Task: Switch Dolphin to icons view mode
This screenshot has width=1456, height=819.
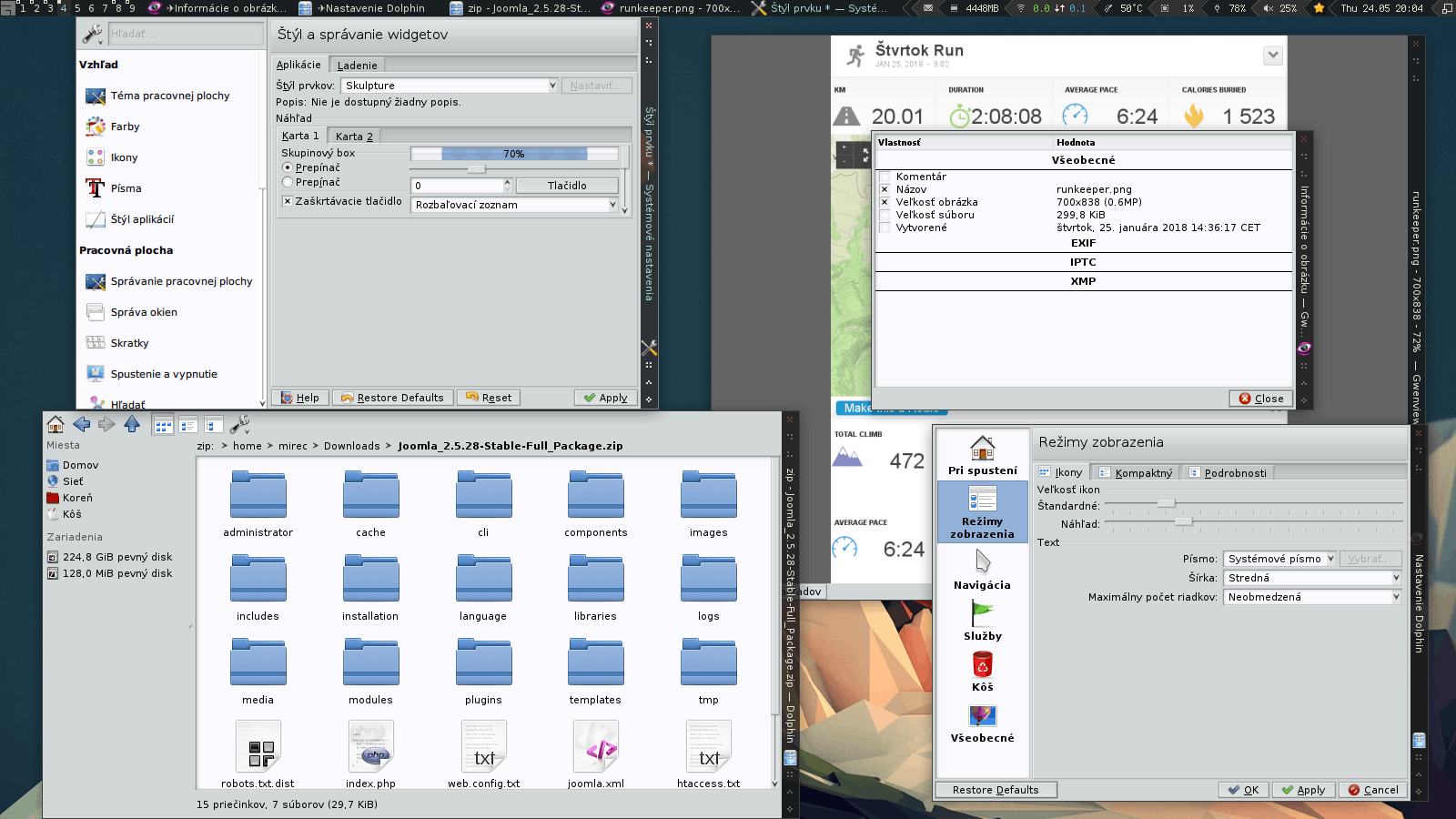Action: point(163,425)
